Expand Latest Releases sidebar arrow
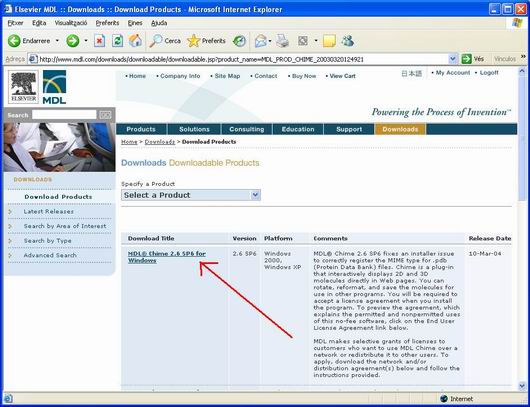530x407 pixels. 10,212
